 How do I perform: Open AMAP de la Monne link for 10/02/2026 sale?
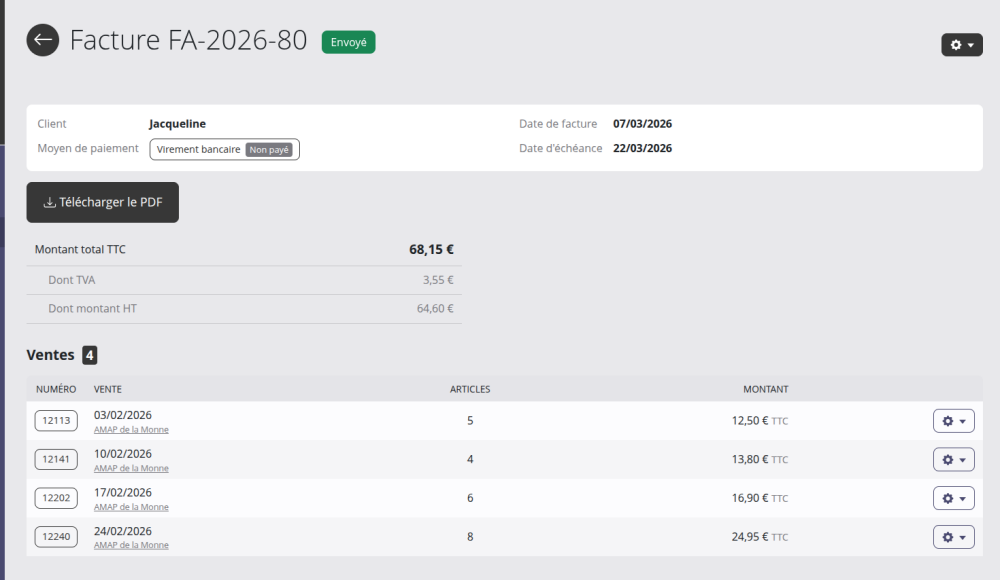pos(131,468)
